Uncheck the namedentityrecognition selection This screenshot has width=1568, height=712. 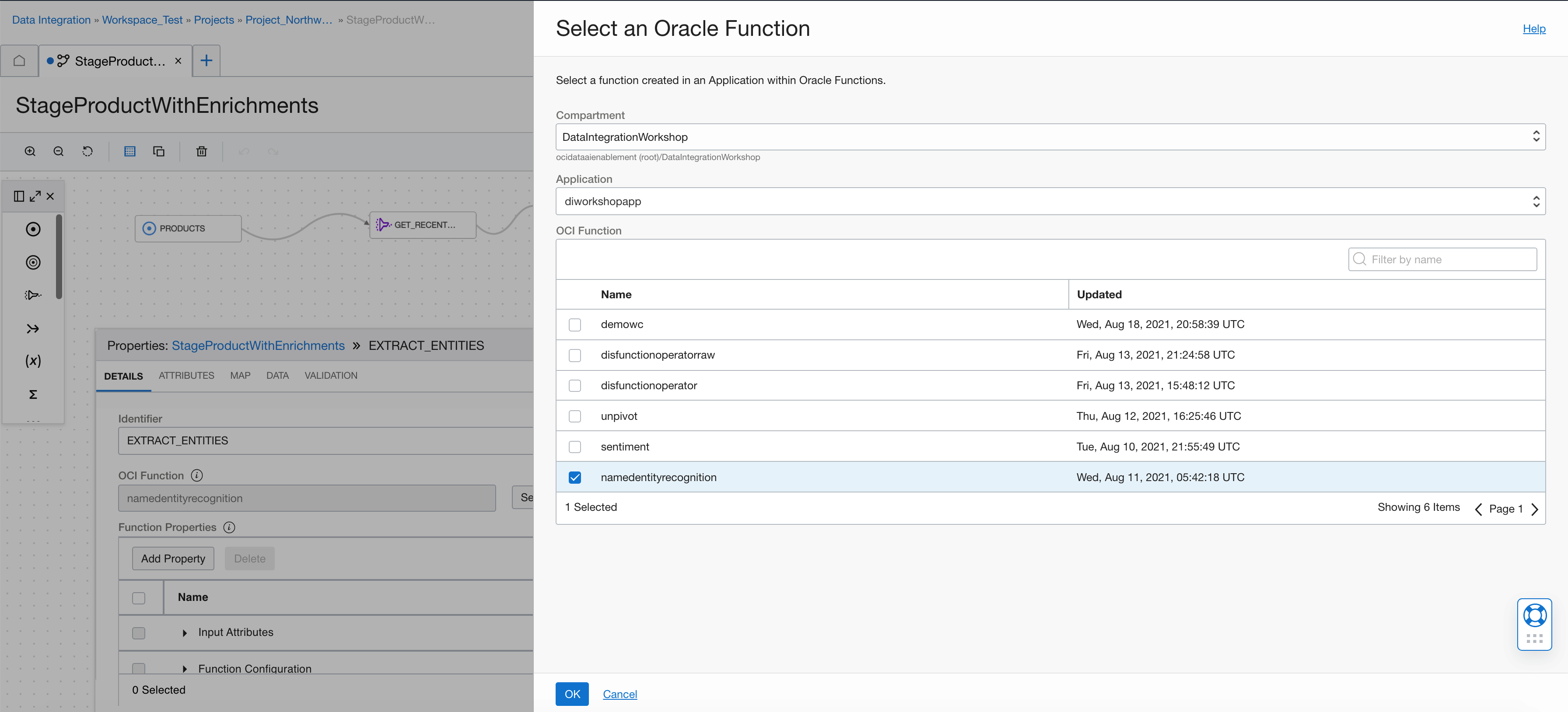[574, 477]
